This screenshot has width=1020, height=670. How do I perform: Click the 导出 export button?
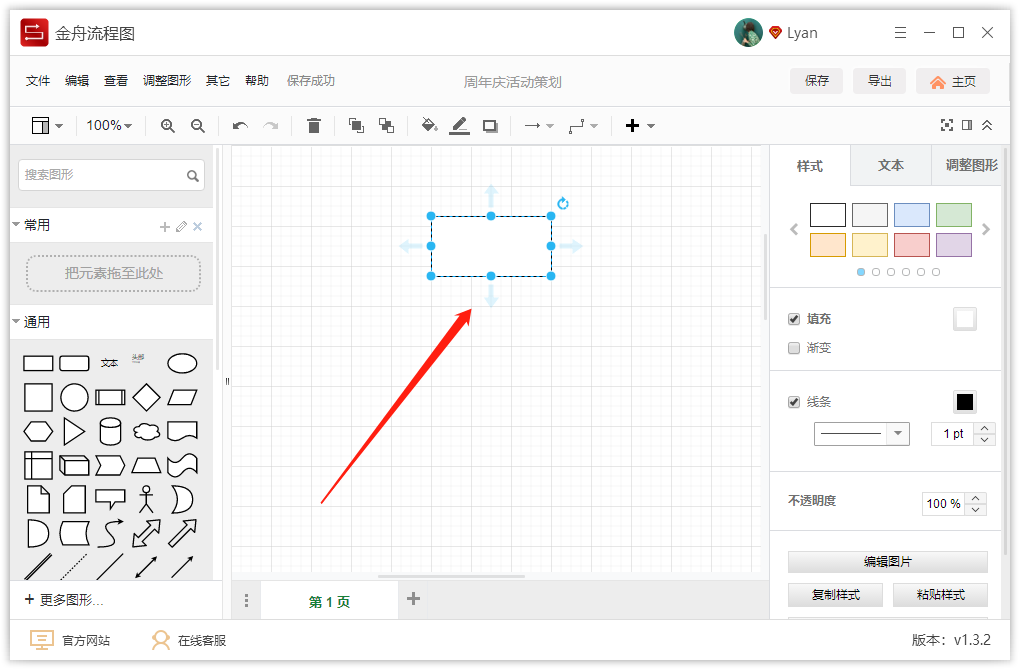(879, 80)
